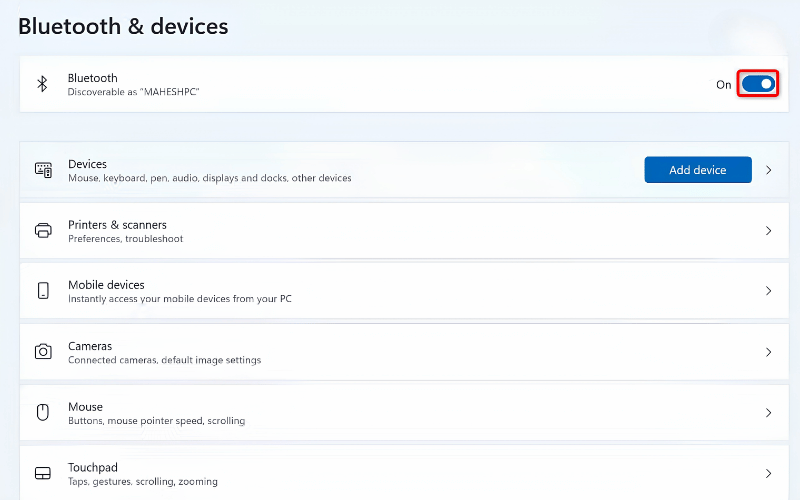Click the Bluetooth label text
The width and height of the screenshot is (800, 500).
92,78
